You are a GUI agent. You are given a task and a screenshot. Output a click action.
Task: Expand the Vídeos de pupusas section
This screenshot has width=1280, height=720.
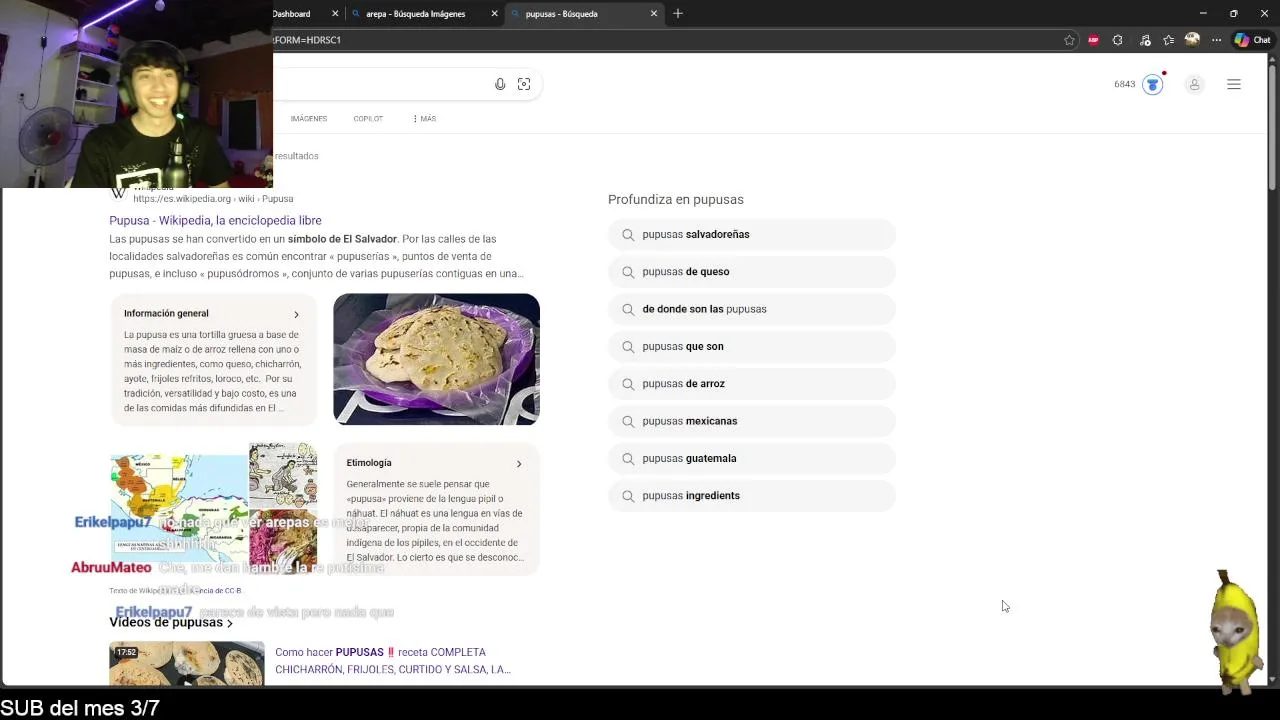171,622
